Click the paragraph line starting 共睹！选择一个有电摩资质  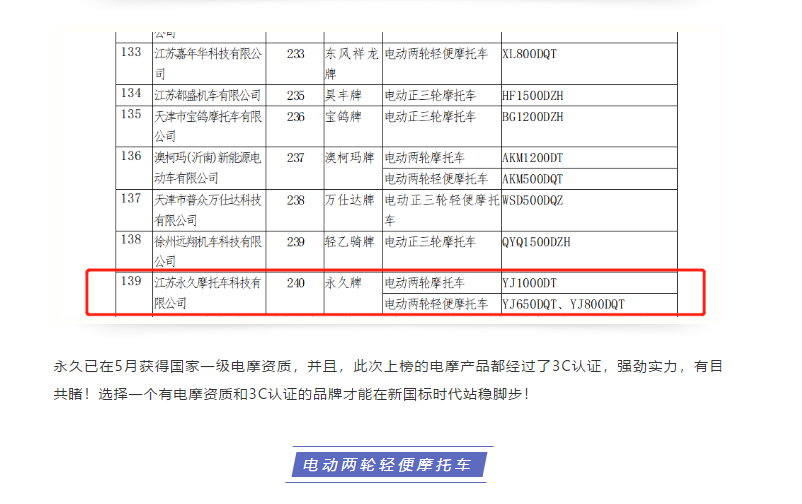pyautogui.click(x=291, y=394)
